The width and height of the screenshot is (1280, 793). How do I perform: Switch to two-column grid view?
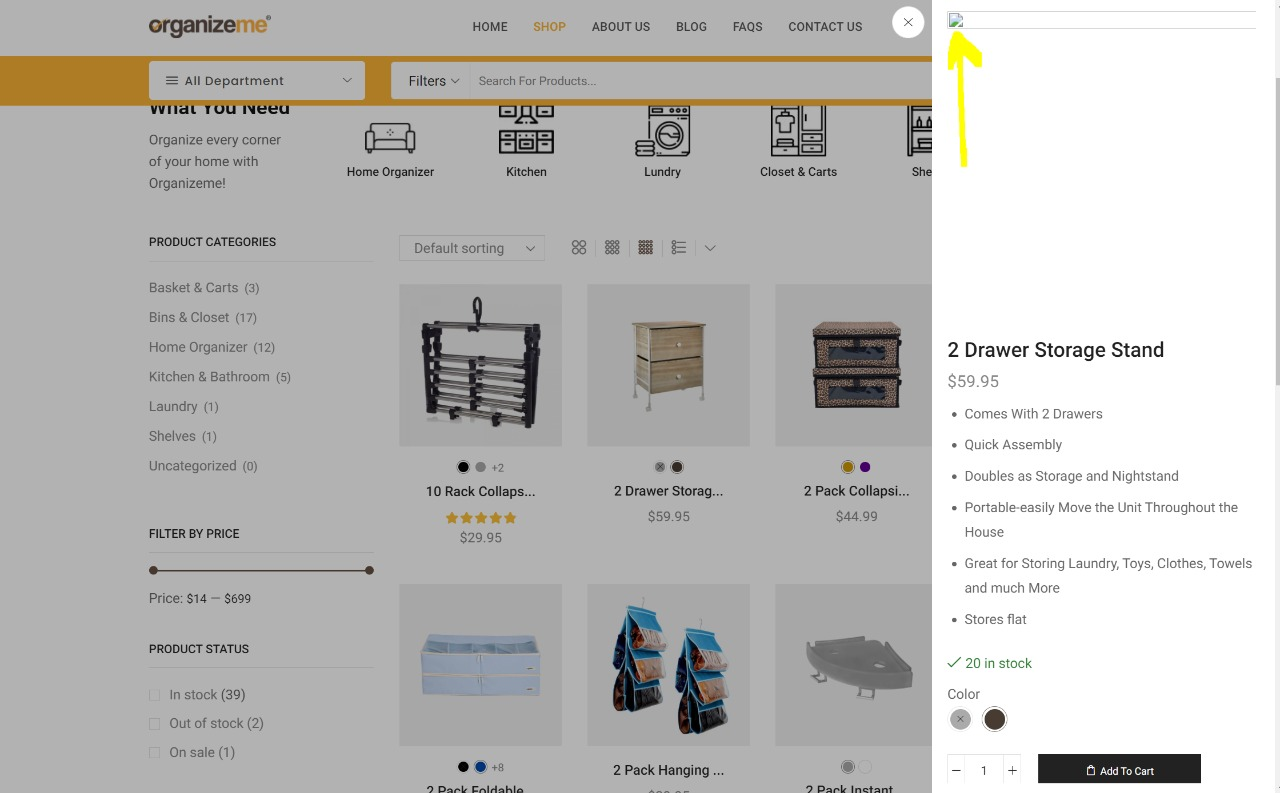click(x=579, y=248)
